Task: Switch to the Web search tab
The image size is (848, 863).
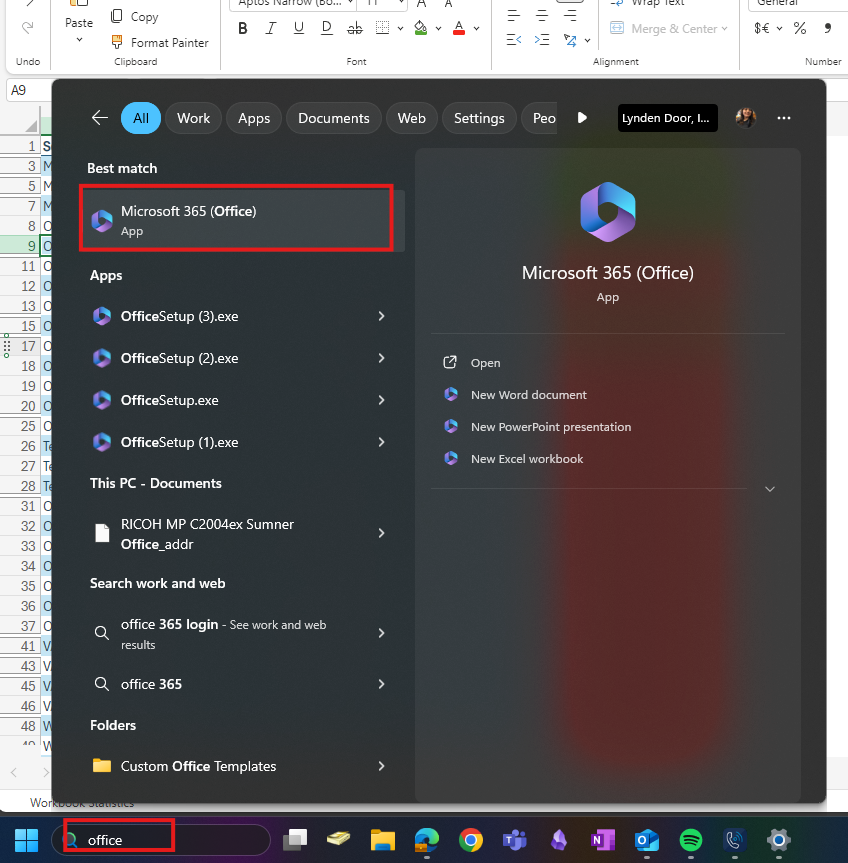Action: click(x=412, y=118)
